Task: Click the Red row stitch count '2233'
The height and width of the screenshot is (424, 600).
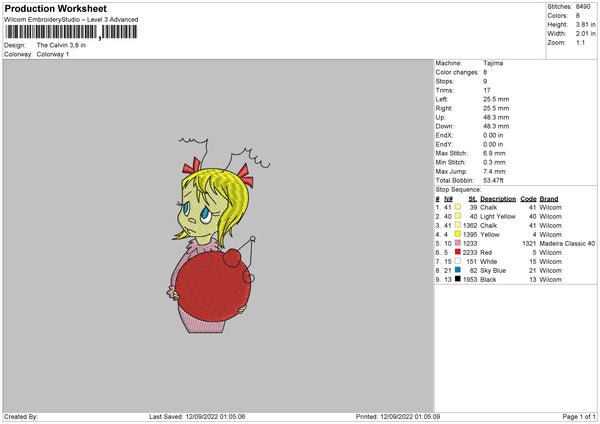Action: tap(470, 253)
